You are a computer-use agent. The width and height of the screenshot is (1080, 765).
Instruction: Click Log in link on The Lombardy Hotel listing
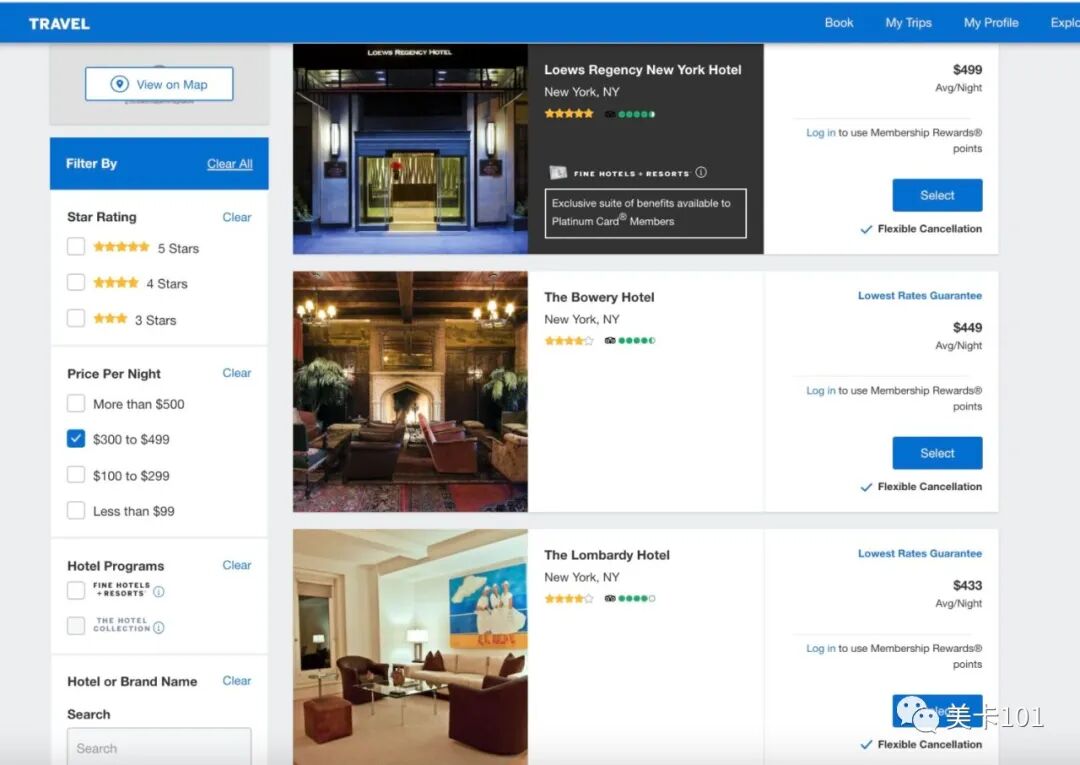coord(821,649)
